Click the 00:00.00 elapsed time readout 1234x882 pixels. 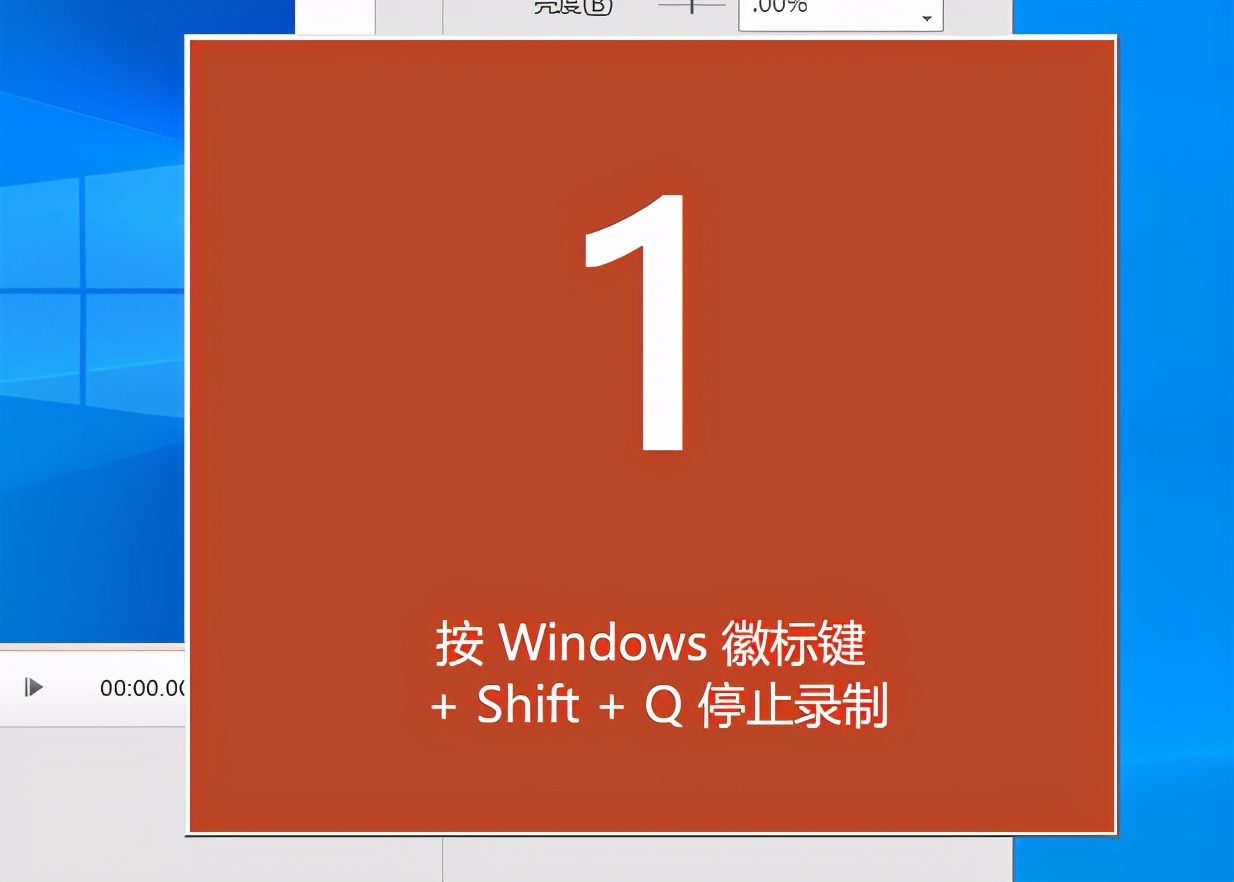coord(142,688)
